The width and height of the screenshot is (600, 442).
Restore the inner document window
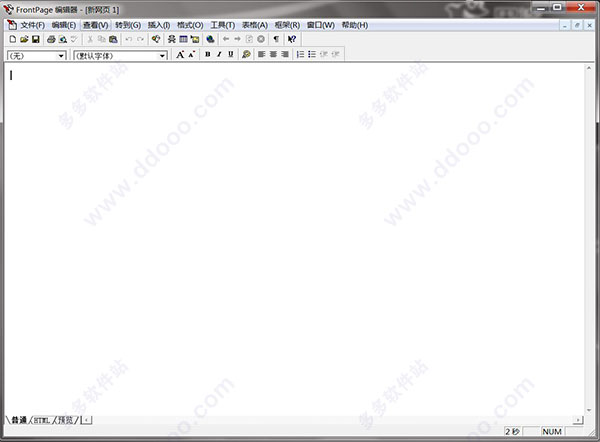tap(577, 25)
